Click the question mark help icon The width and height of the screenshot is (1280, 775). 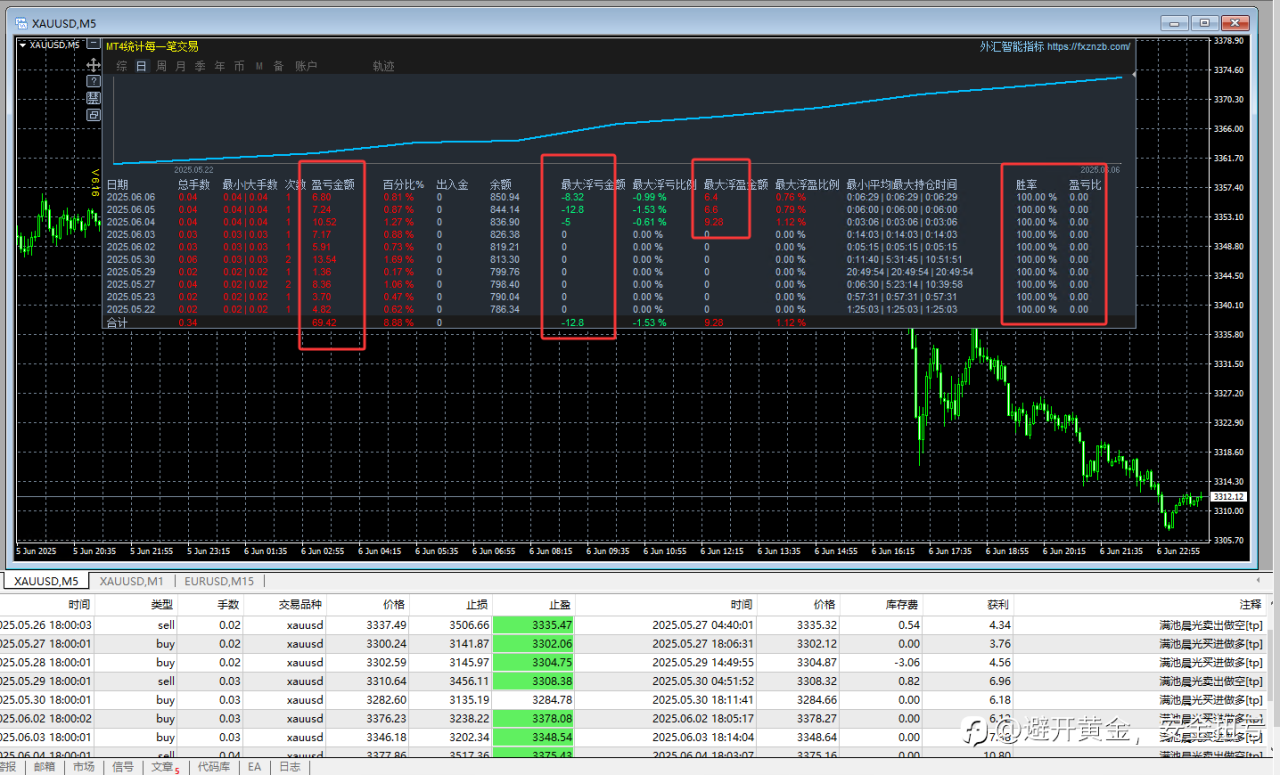93,81
